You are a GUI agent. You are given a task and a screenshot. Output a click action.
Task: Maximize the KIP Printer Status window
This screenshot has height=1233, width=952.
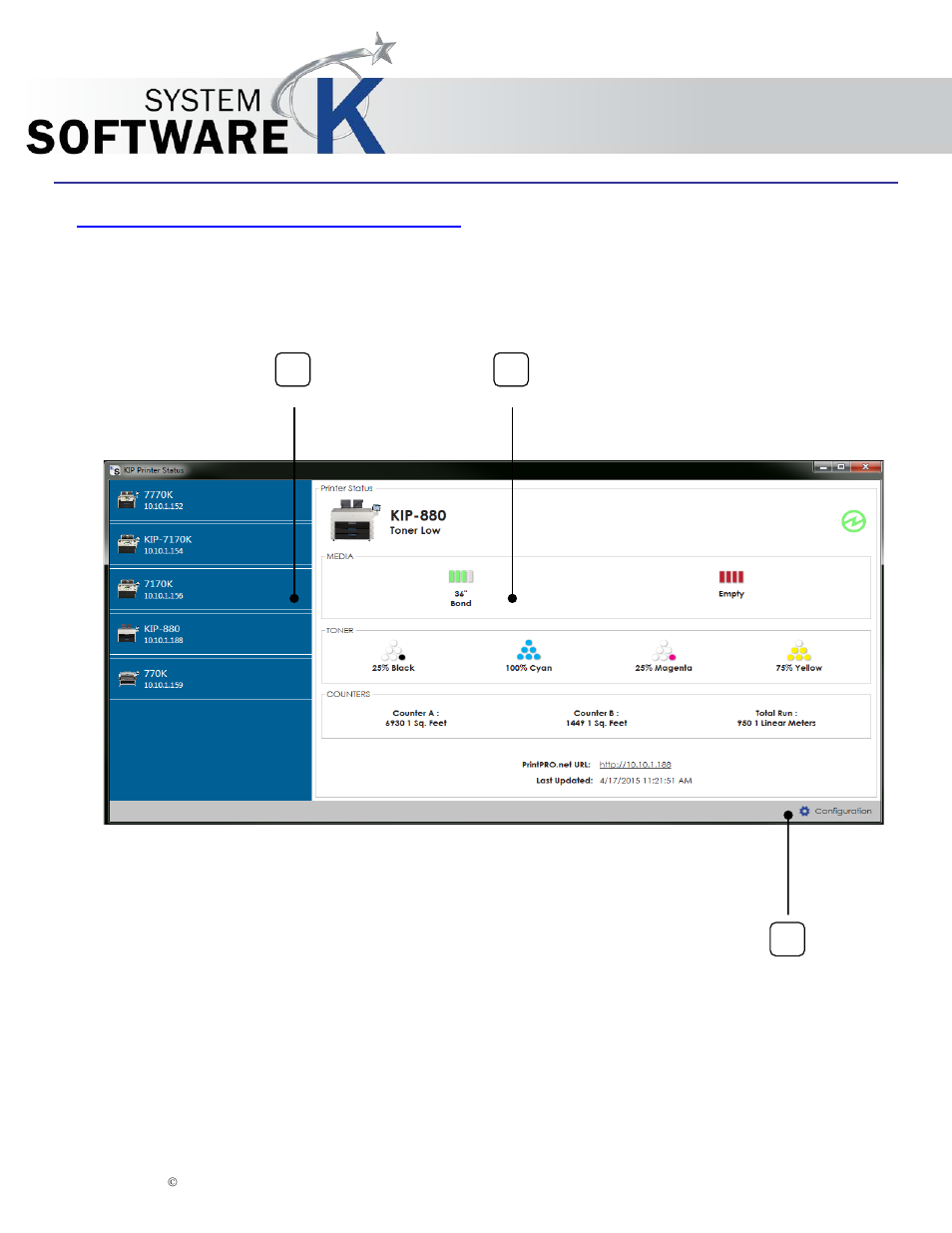tap(841, 467)
